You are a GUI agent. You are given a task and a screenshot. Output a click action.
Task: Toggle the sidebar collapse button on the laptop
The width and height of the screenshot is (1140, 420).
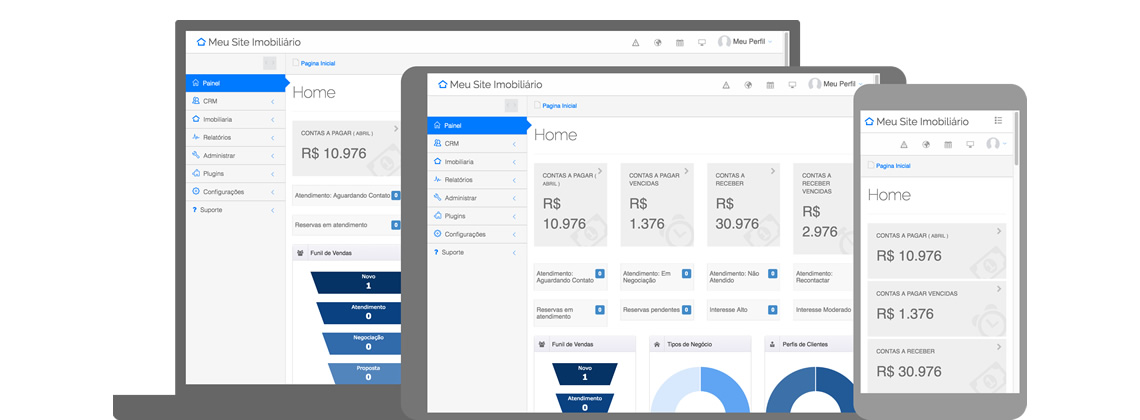270,63
